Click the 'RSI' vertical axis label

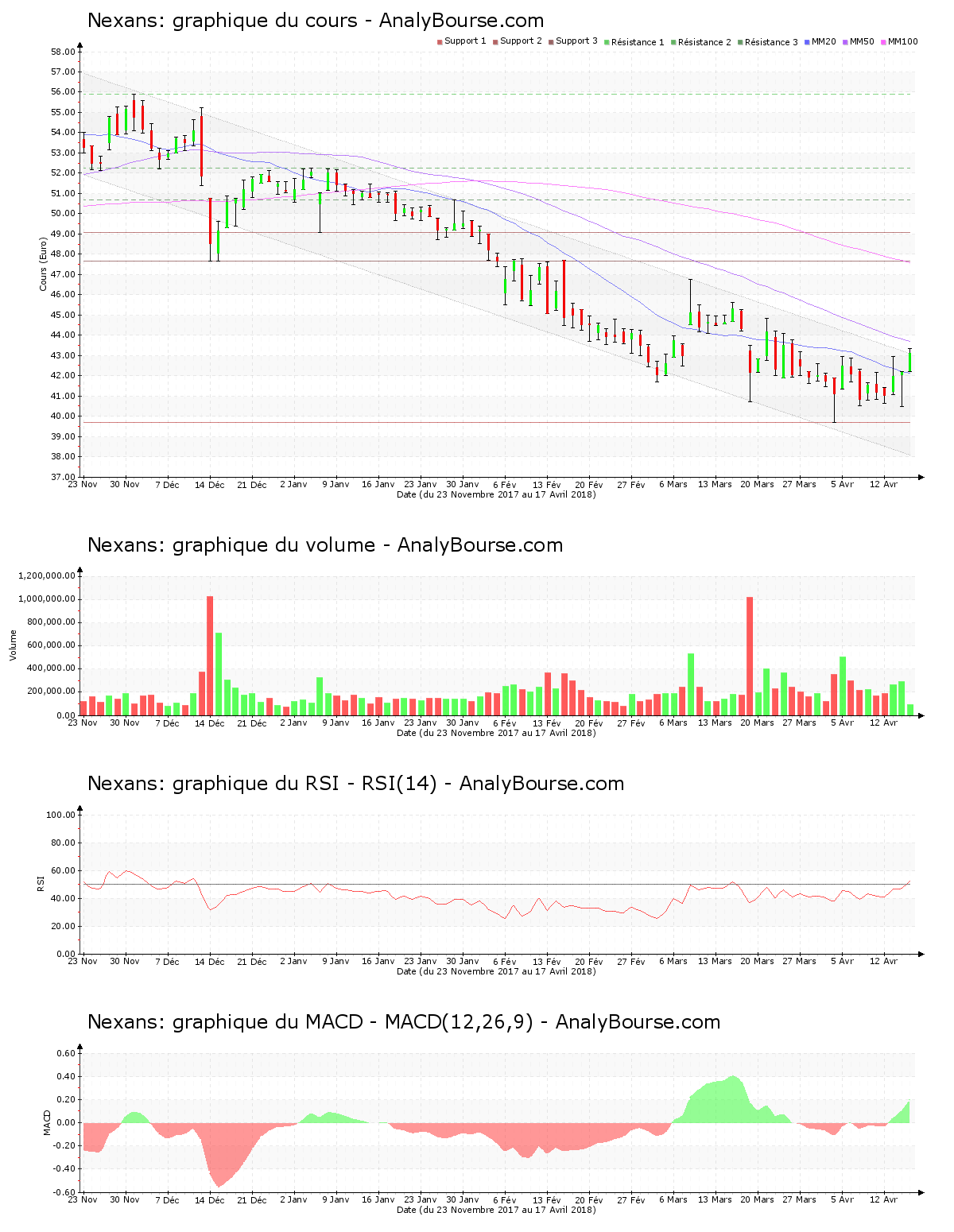click(x=40, y=883)
